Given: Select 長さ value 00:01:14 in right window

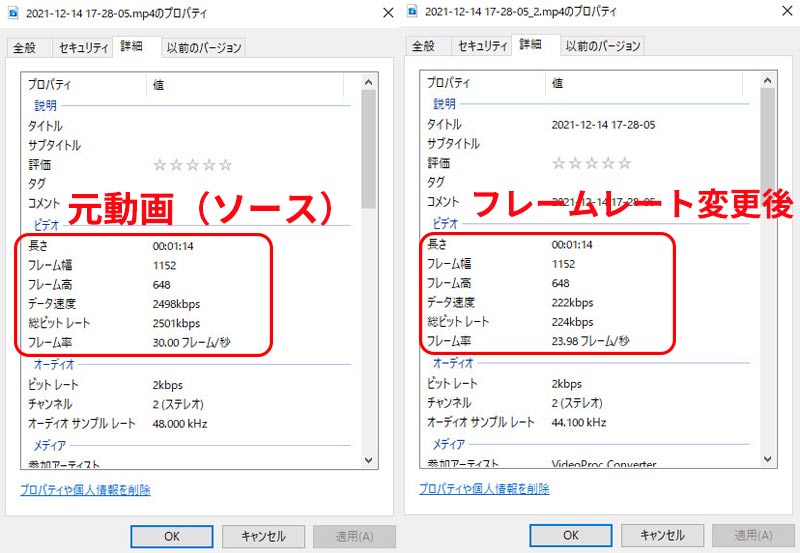Looking at the screenshot, I should click(x=572, y=245).
